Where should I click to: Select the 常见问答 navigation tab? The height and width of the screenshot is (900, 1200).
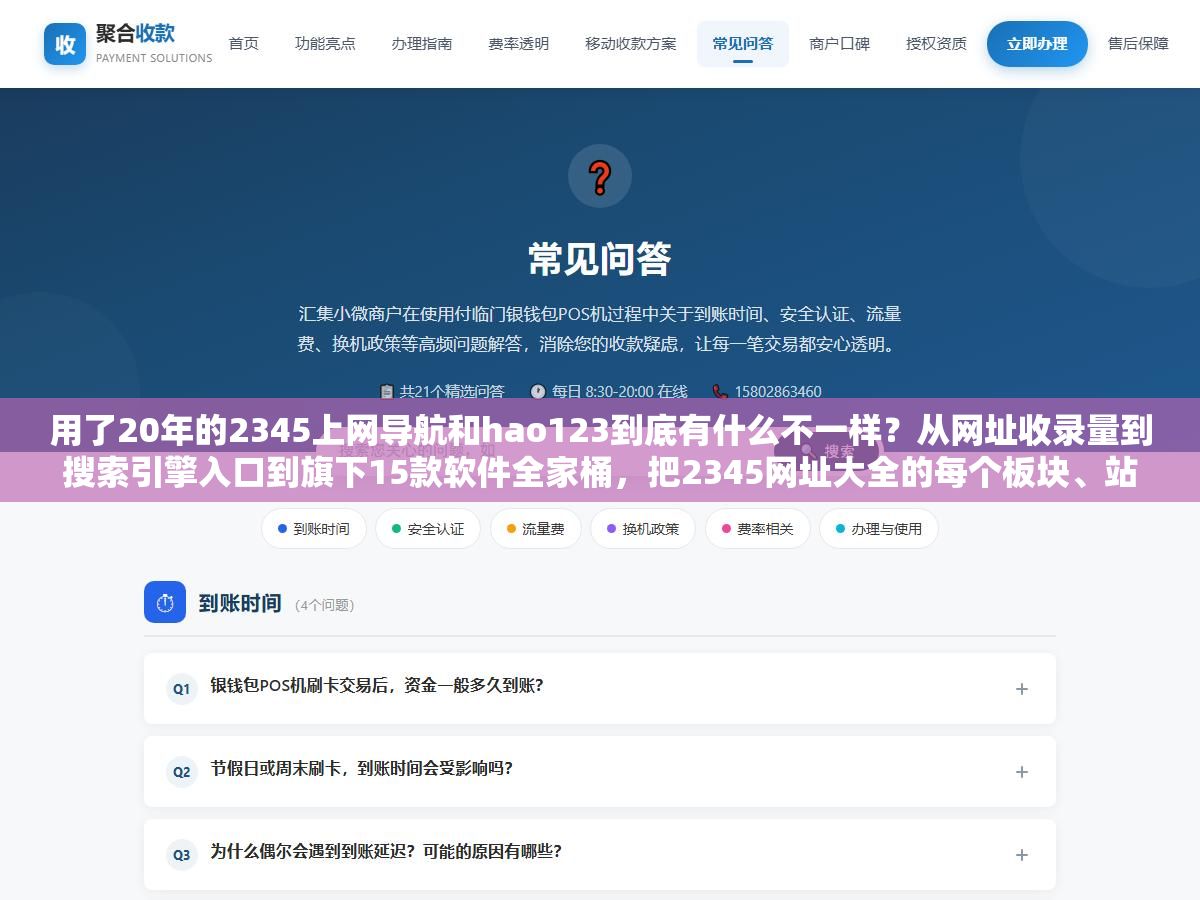tap(743, 43)
